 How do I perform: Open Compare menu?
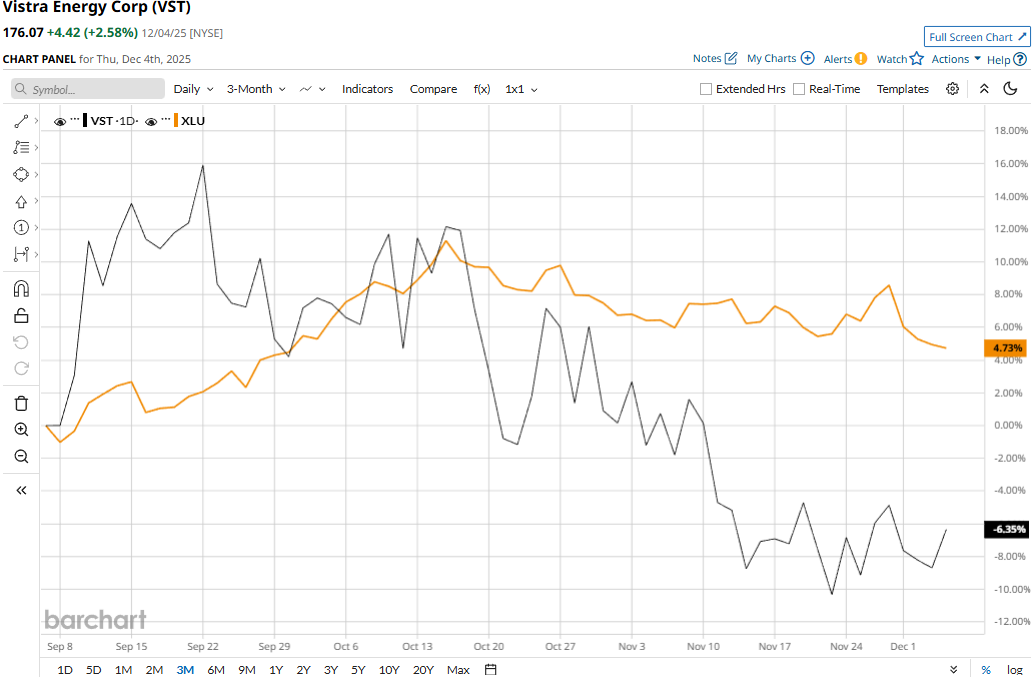pos(433,89)
